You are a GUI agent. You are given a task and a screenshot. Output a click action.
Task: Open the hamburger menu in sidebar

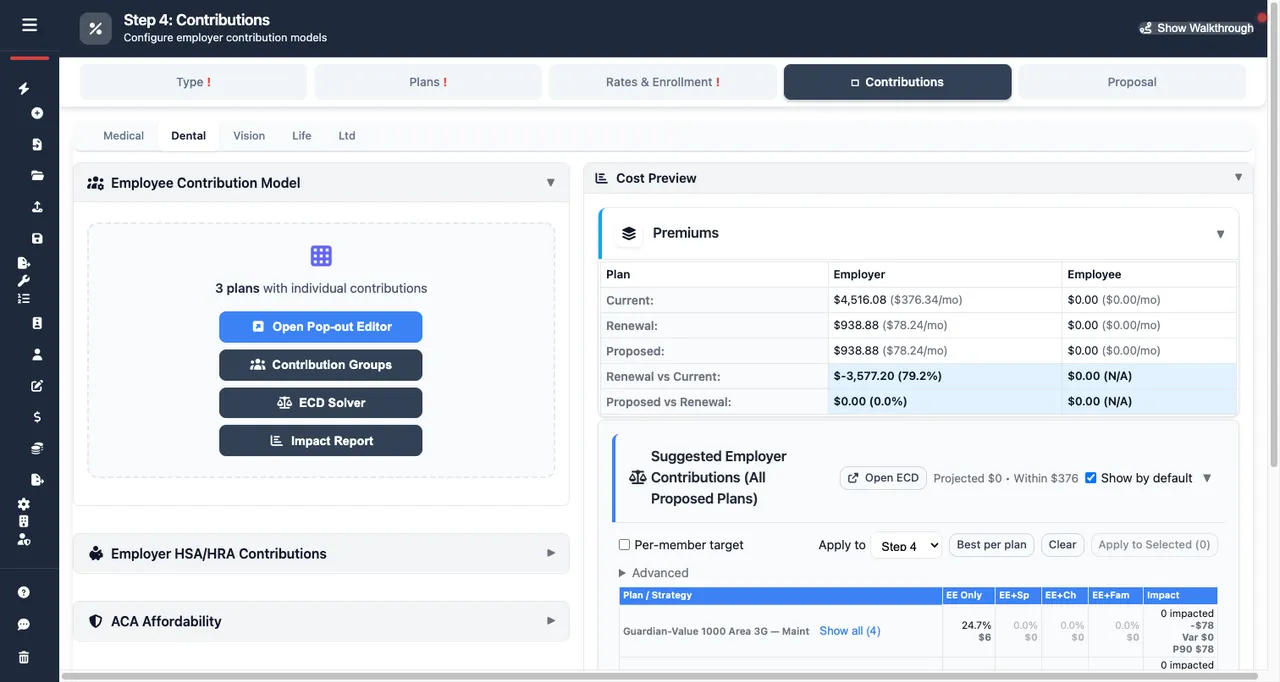pyautogui.click(x=29, y=25)
